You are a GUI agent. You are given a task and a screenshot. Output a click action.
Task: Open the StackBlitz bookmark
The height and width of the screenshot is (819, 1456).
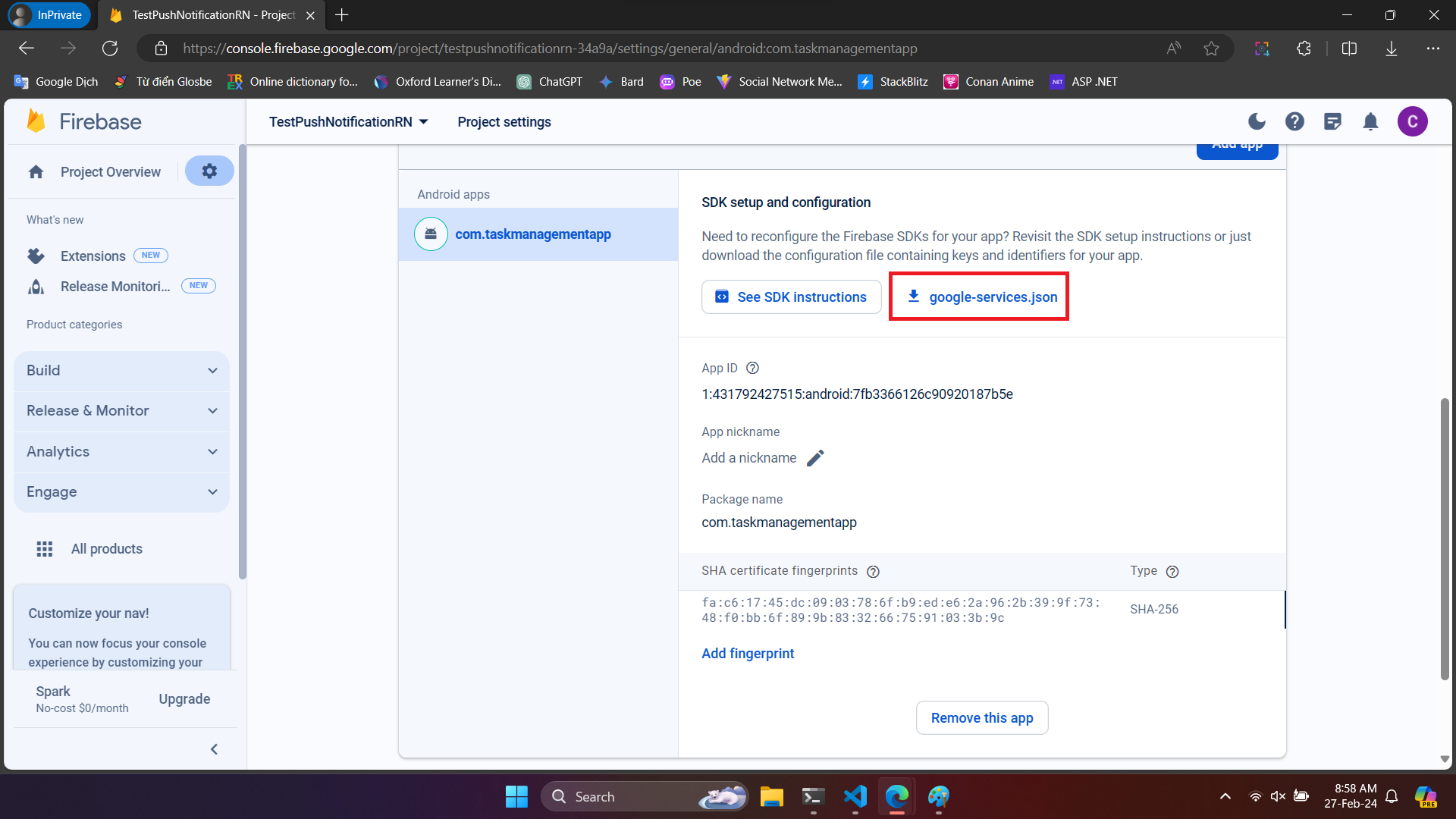click(x=893, y=82)
